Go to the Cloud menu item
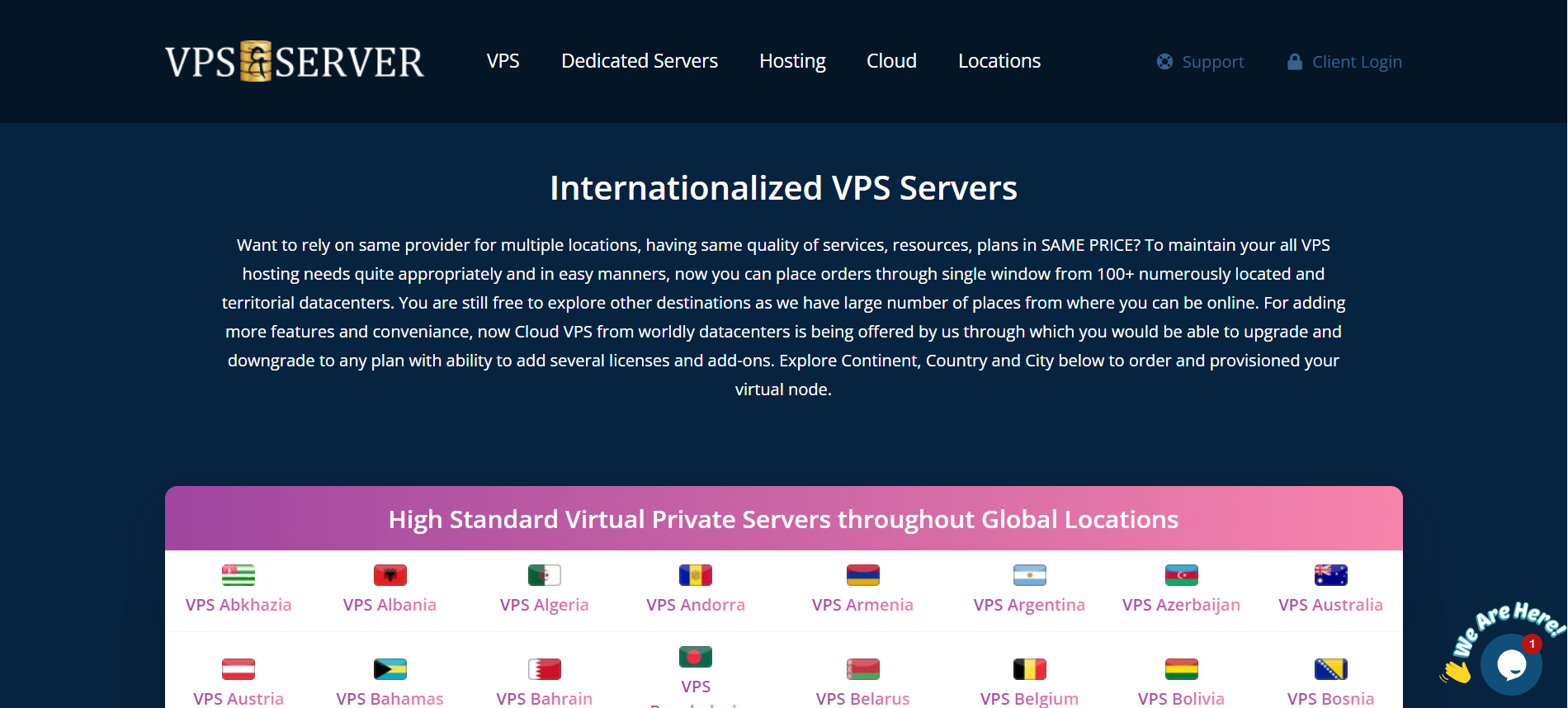The image size is (1568, 708). [x=891, y=61]
